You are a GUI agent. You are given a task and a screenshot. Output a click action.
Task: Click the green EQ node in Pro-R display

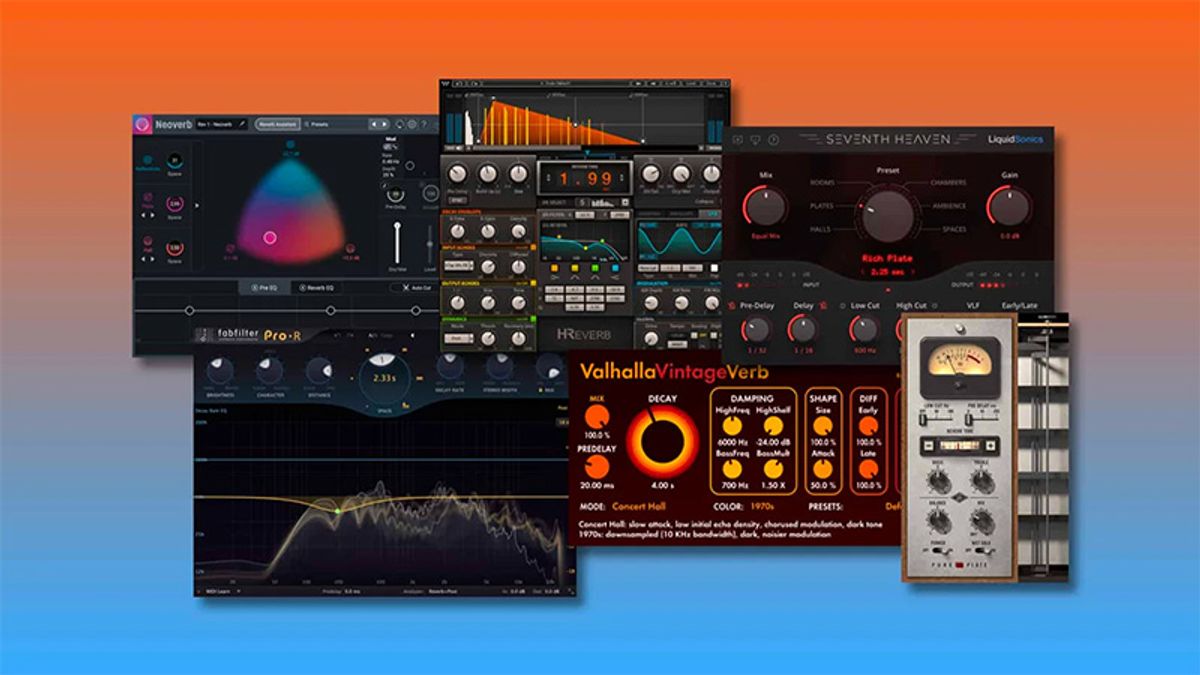[x=337, y=511]
